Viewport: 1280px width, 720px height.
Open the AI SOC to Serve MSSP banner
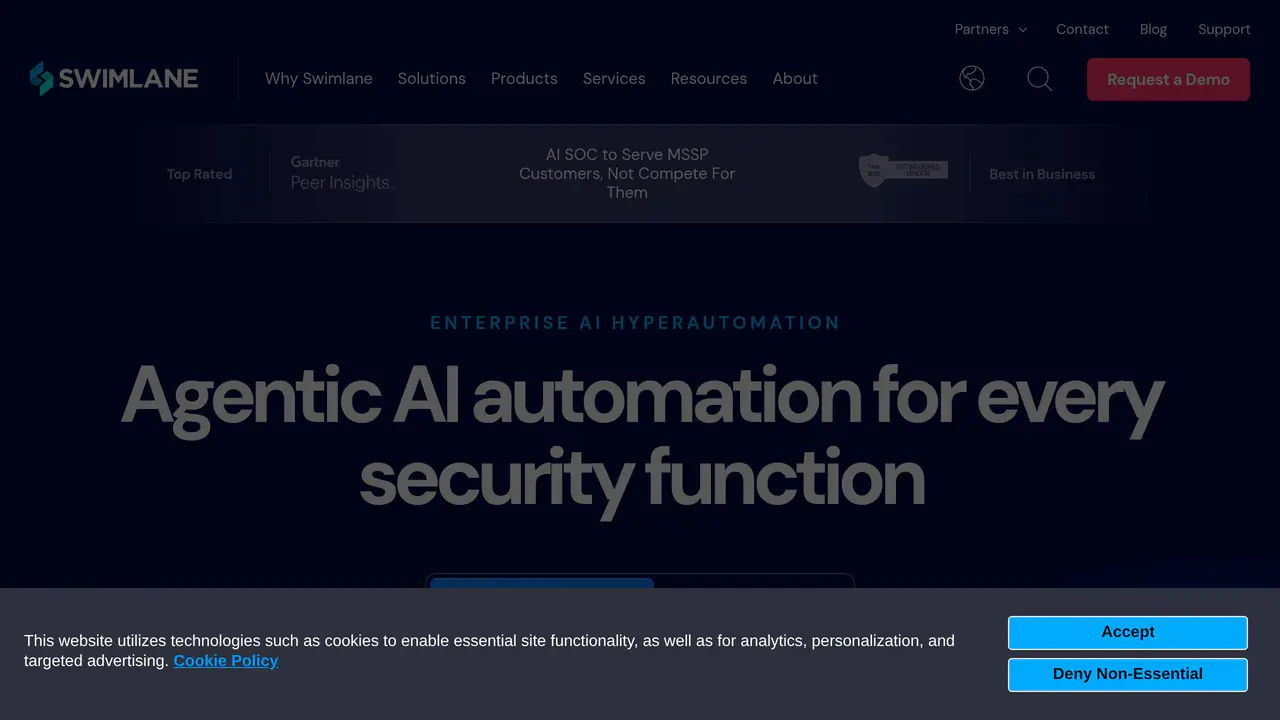coord(627,173)
